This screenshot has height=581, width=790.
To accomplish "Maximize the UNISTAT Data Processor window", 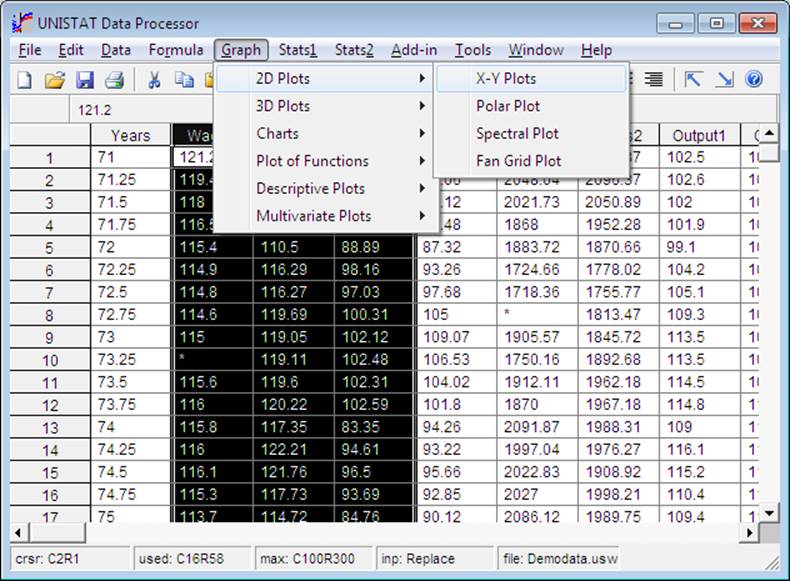I will tap(716, 23).
